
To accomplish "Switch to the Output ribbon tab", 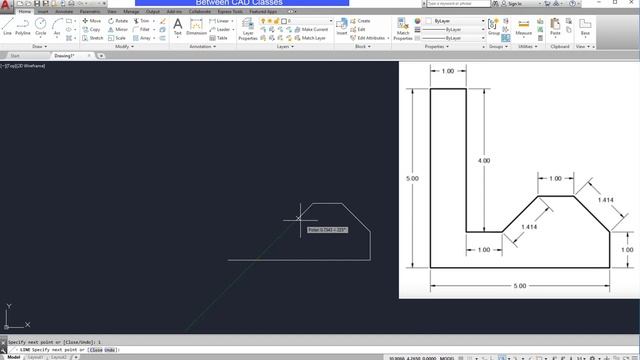I will coord(153,12).
